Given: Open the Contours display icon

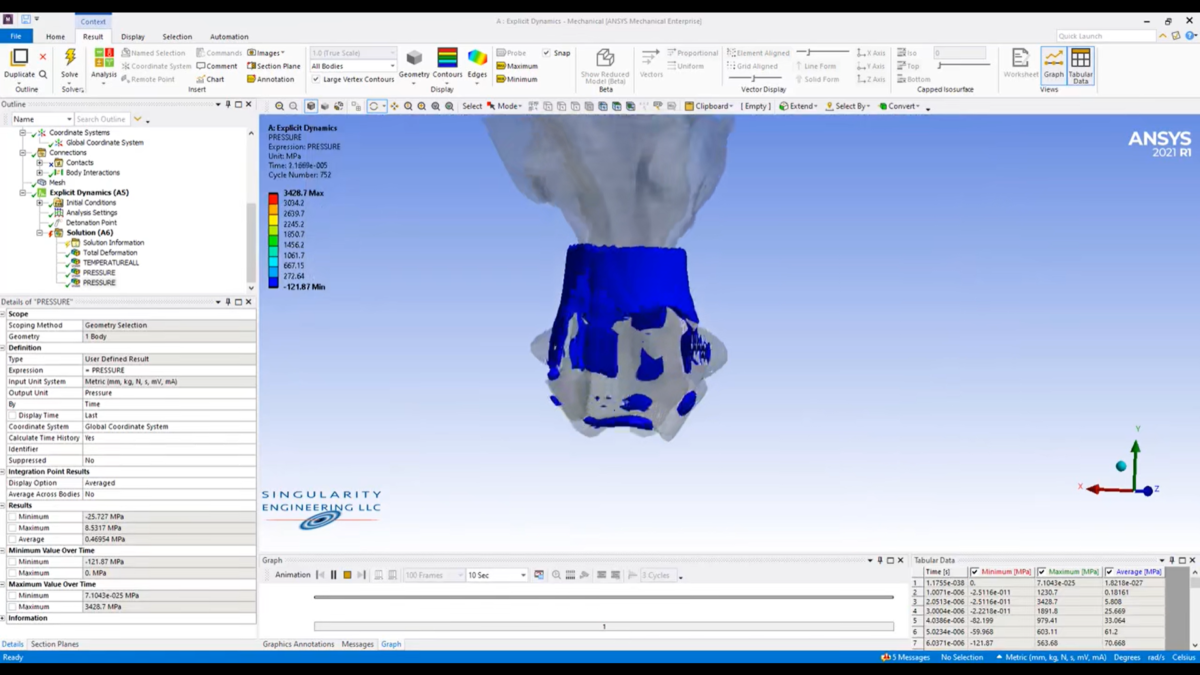Looking at the screenshot, I should [x=447, y=58].
